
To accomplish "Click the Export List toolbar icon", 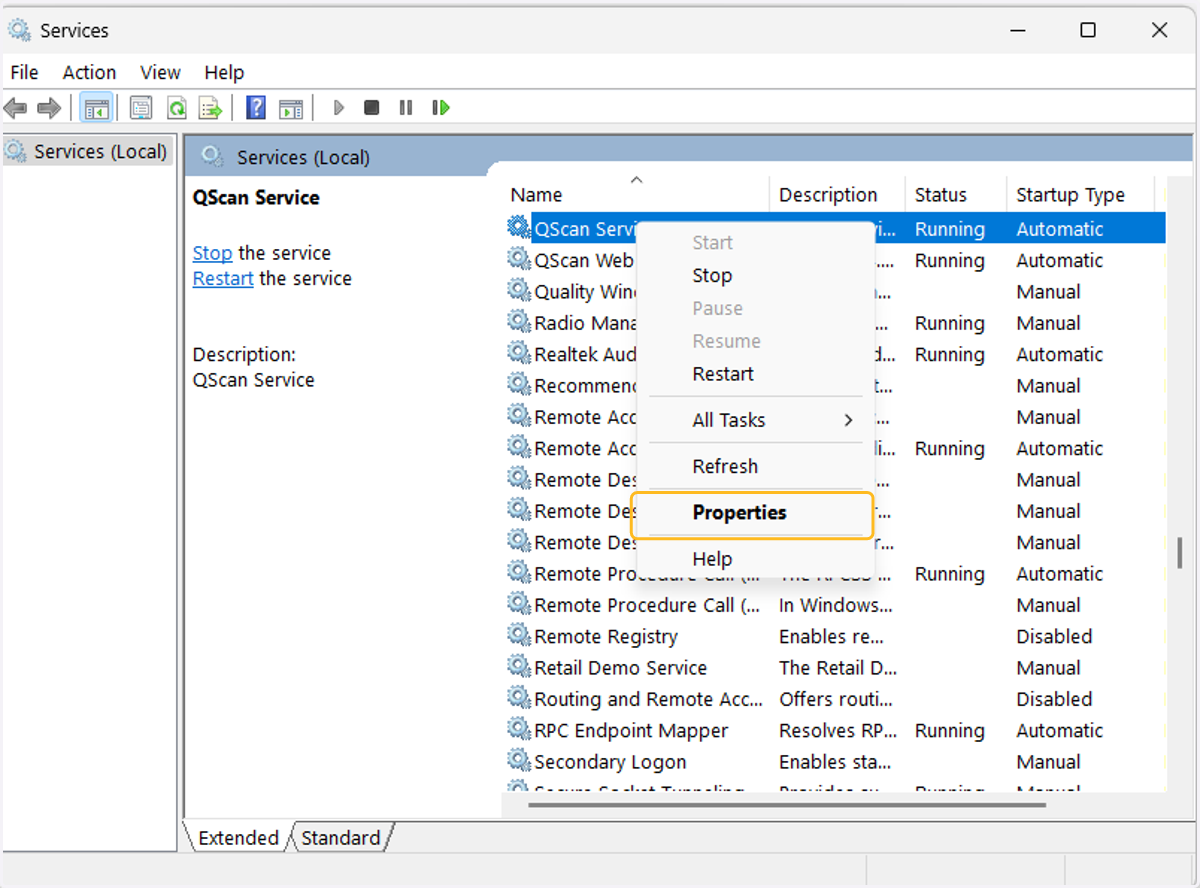I will [x=210, y=107].
